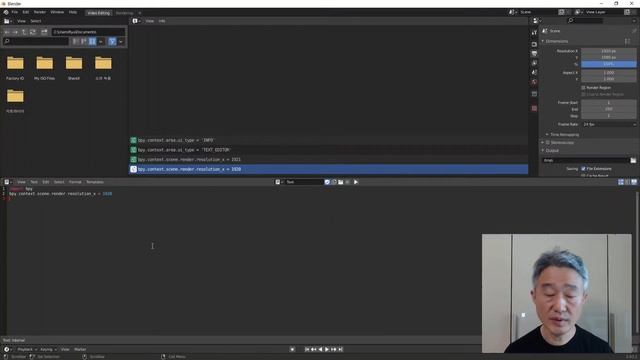Open the Render properties tab

tap(534, 44)
